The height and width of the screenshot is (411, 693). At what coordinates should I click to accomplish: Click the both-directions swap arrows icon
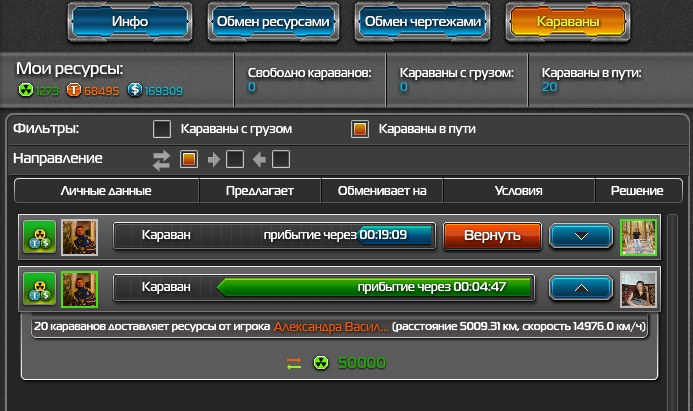[161, 160]
